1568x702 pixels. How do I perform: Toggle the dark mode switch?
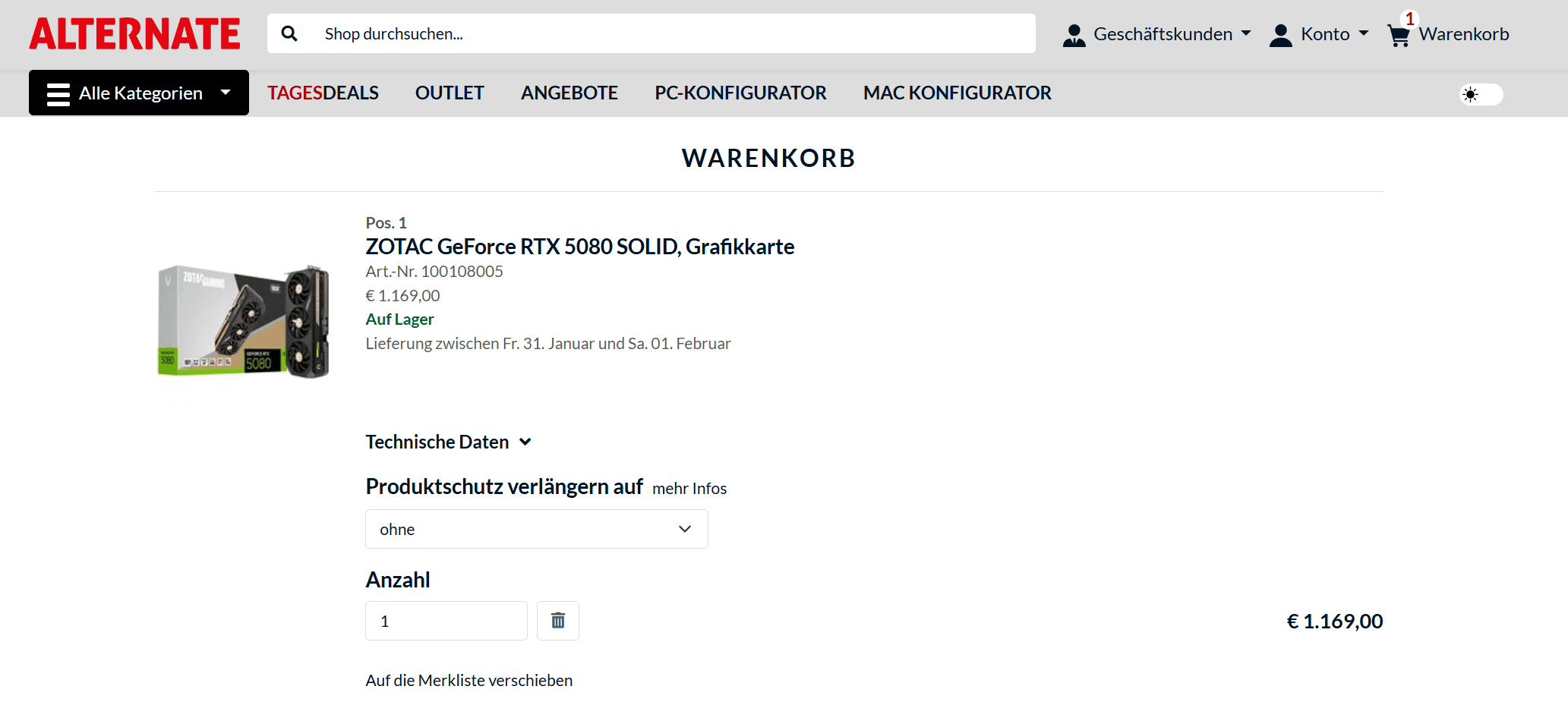click(x=1481, y=94)
